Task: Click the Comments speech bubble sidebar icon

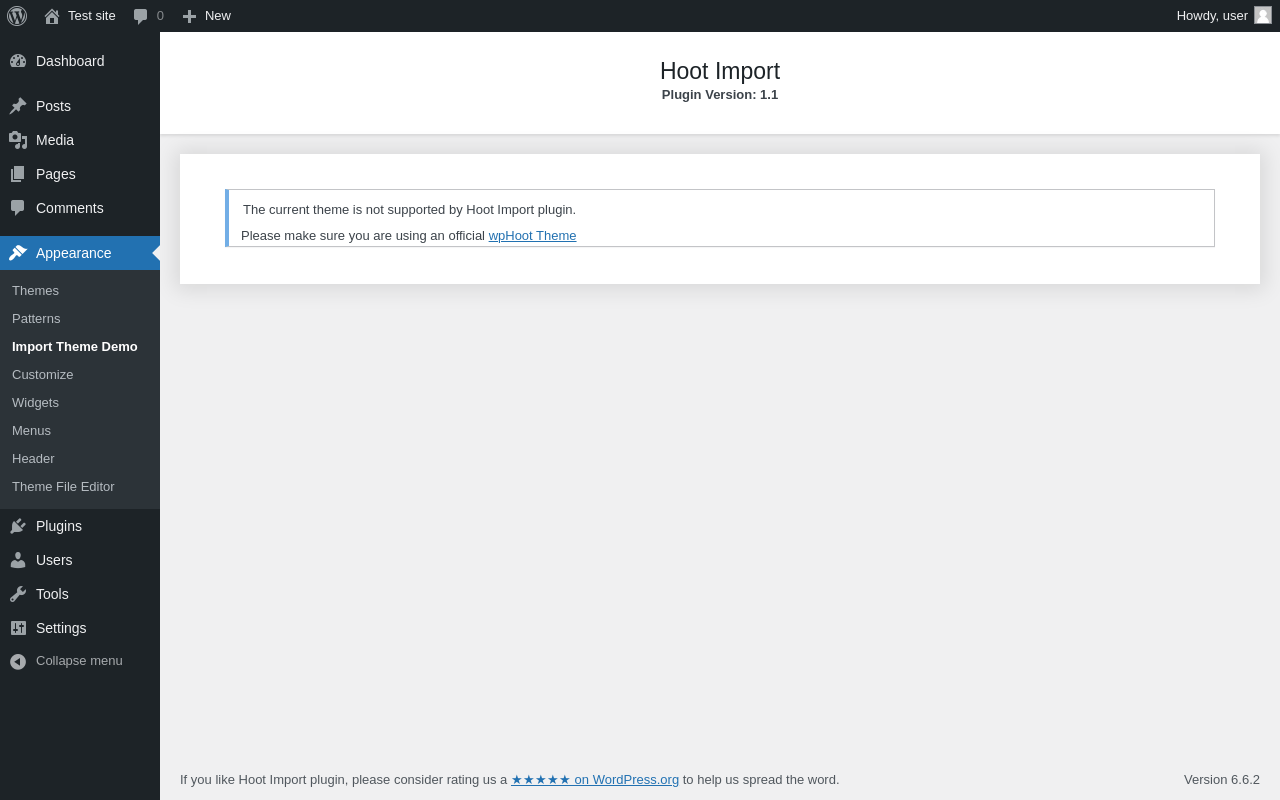Action: (x=18, y=208)
